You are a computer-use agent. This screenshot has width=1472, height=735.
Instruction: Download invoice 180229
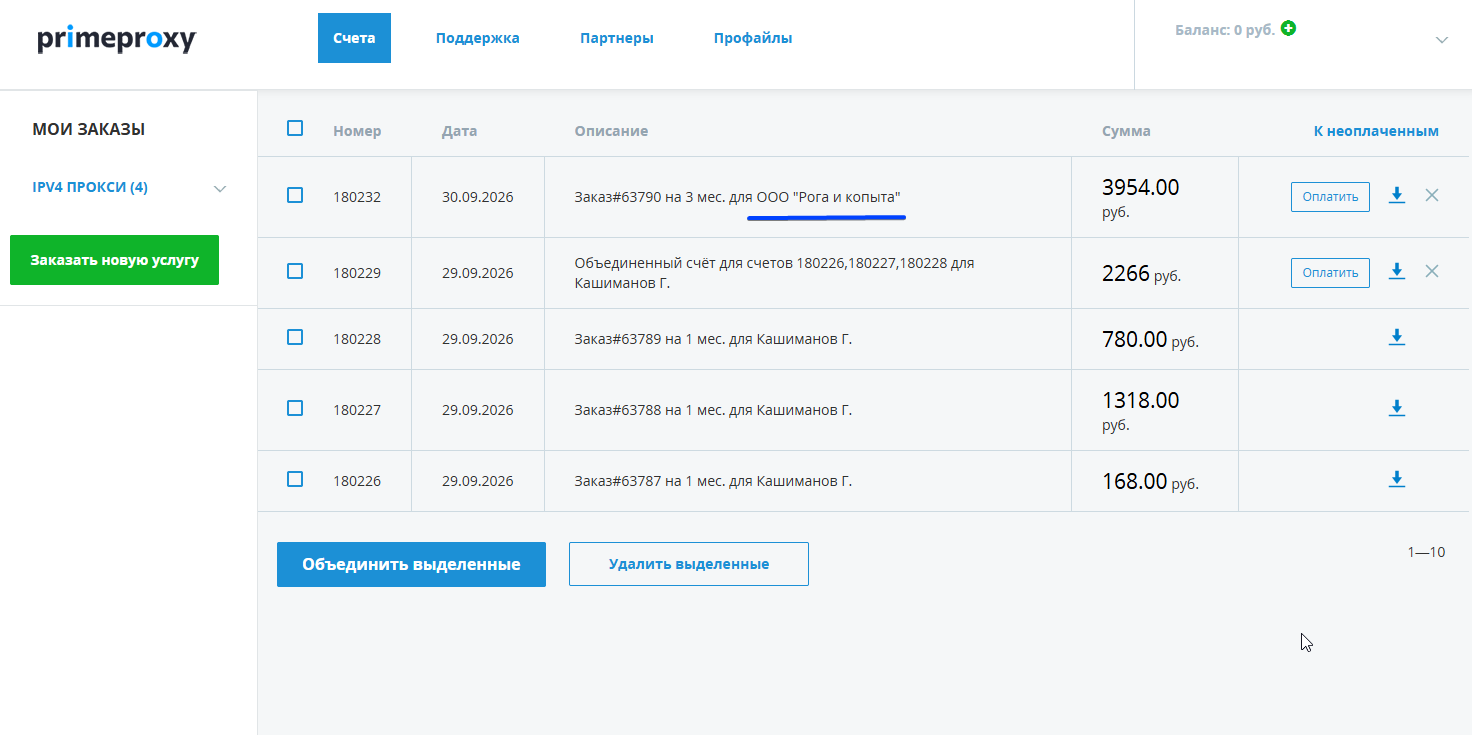pos(1397,271)
